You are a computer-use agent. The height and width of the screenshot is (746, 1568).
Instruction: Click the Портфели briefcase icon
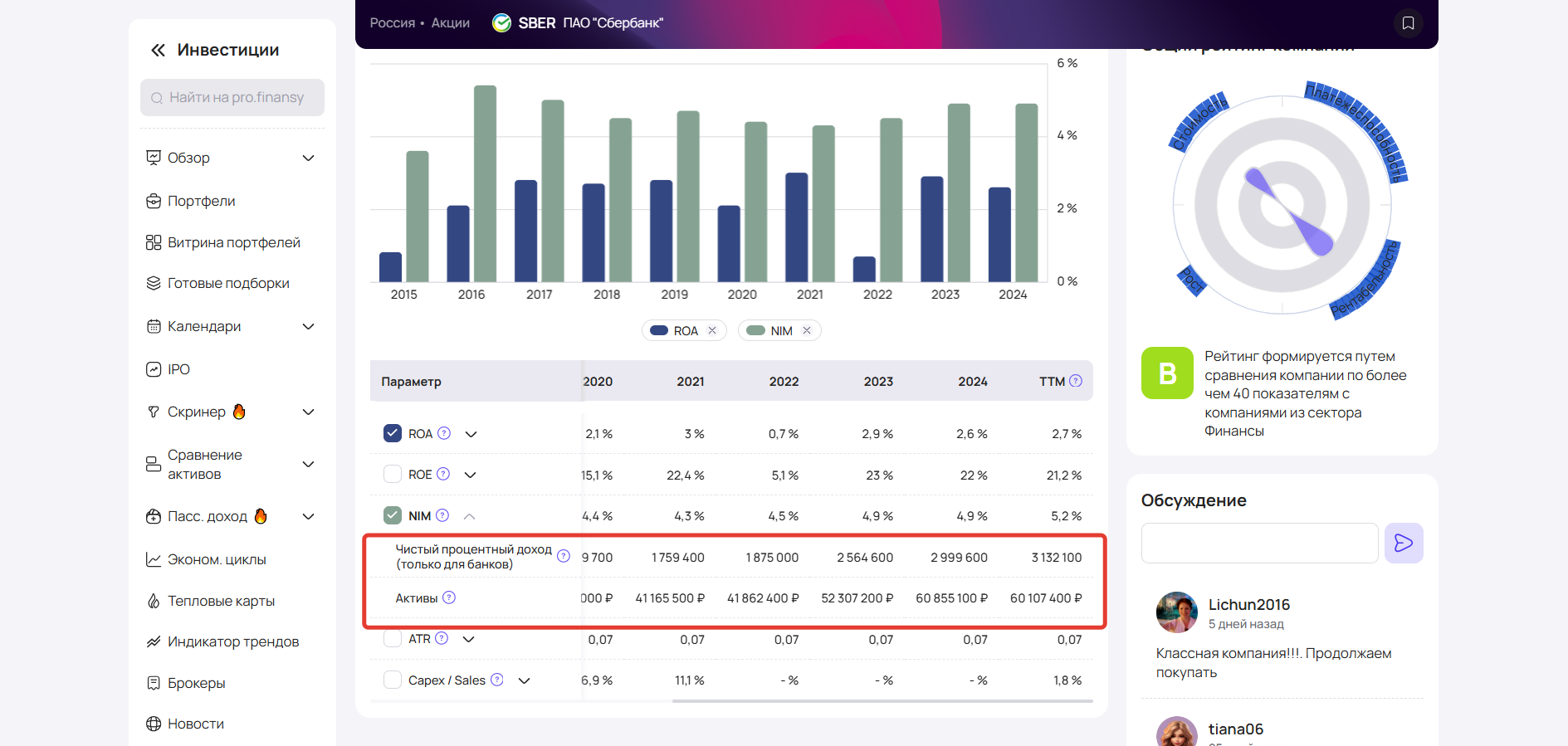coord(154,201)
